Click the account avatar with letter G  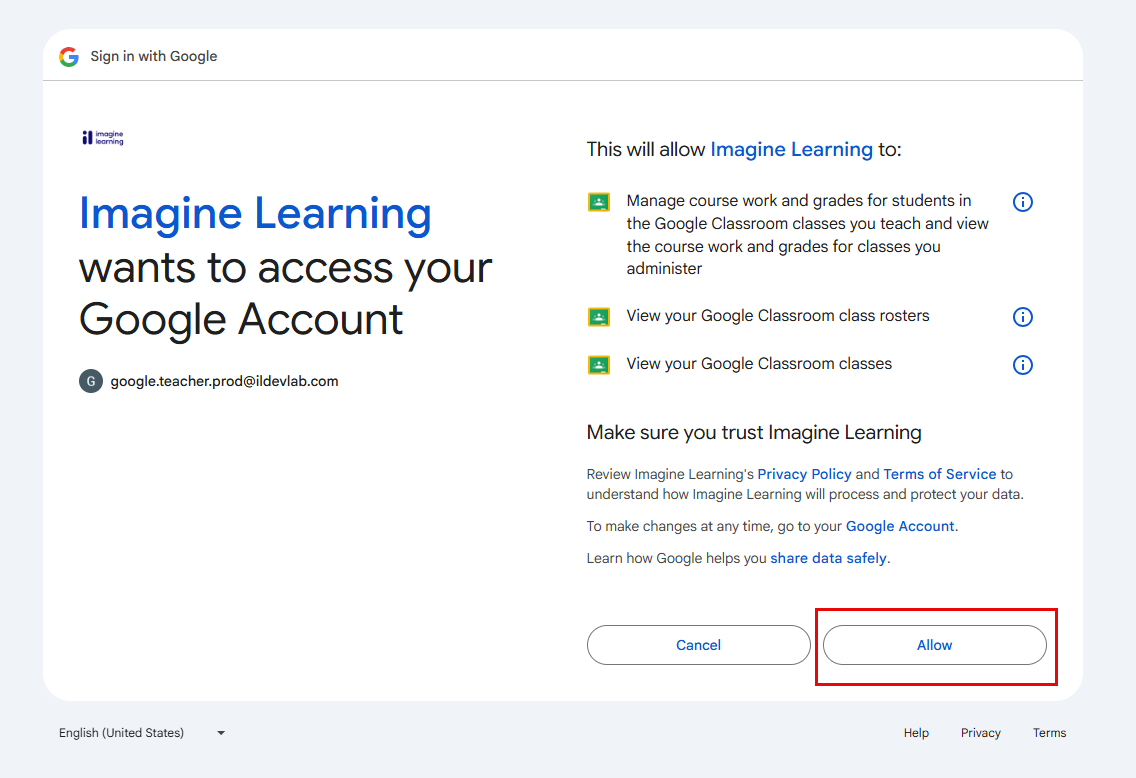click(x=91, y=381)
